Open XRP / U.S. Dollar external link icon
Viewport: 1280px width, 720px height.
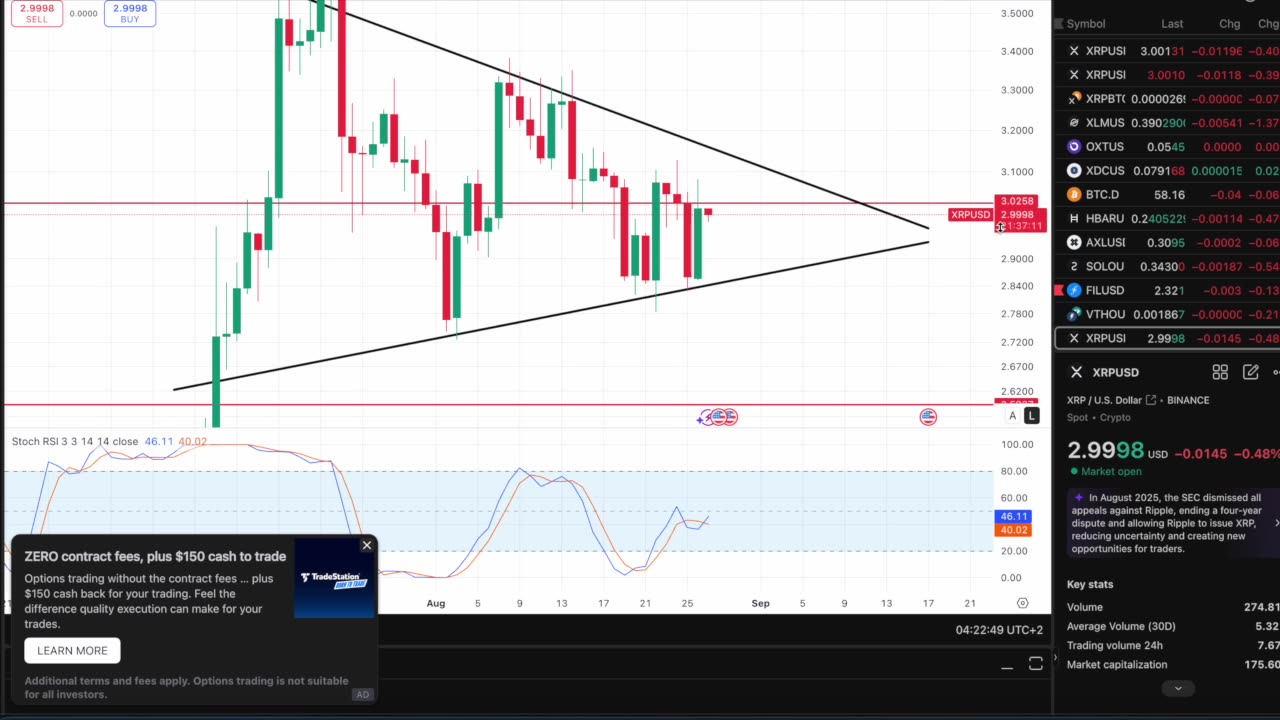tap(1151, 400)
